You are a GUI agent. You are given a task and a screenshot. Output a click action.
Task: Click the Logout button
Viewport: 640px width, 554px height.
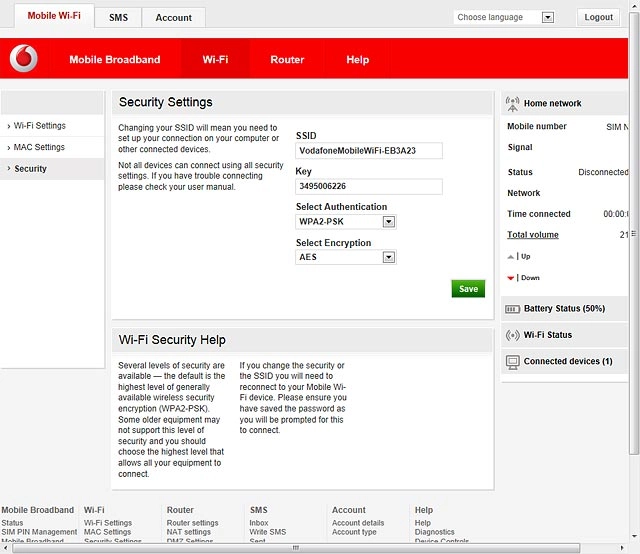pyautogui.click(x=598, y=17)
